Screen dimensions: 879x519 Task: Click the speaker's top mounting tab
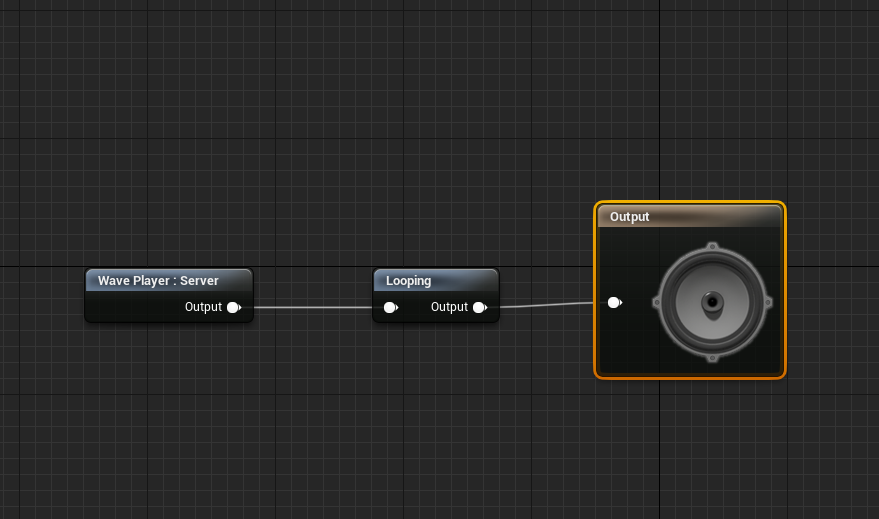click(x=712, y=246)
